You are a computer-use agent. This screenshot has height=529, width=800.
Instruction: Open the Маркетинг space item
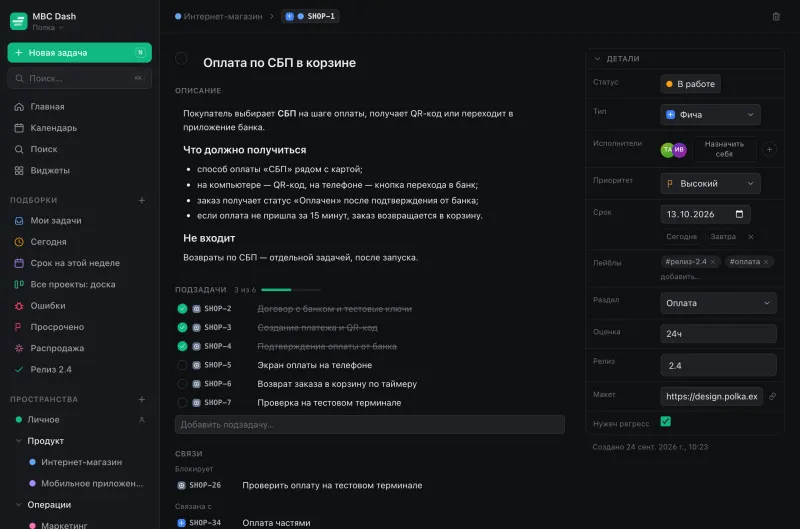point(64,525)
